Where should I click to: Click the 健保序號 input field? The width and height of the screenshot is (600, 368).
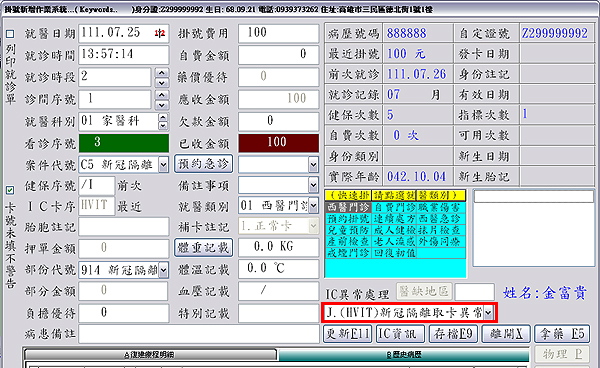[x=97, y=186]
